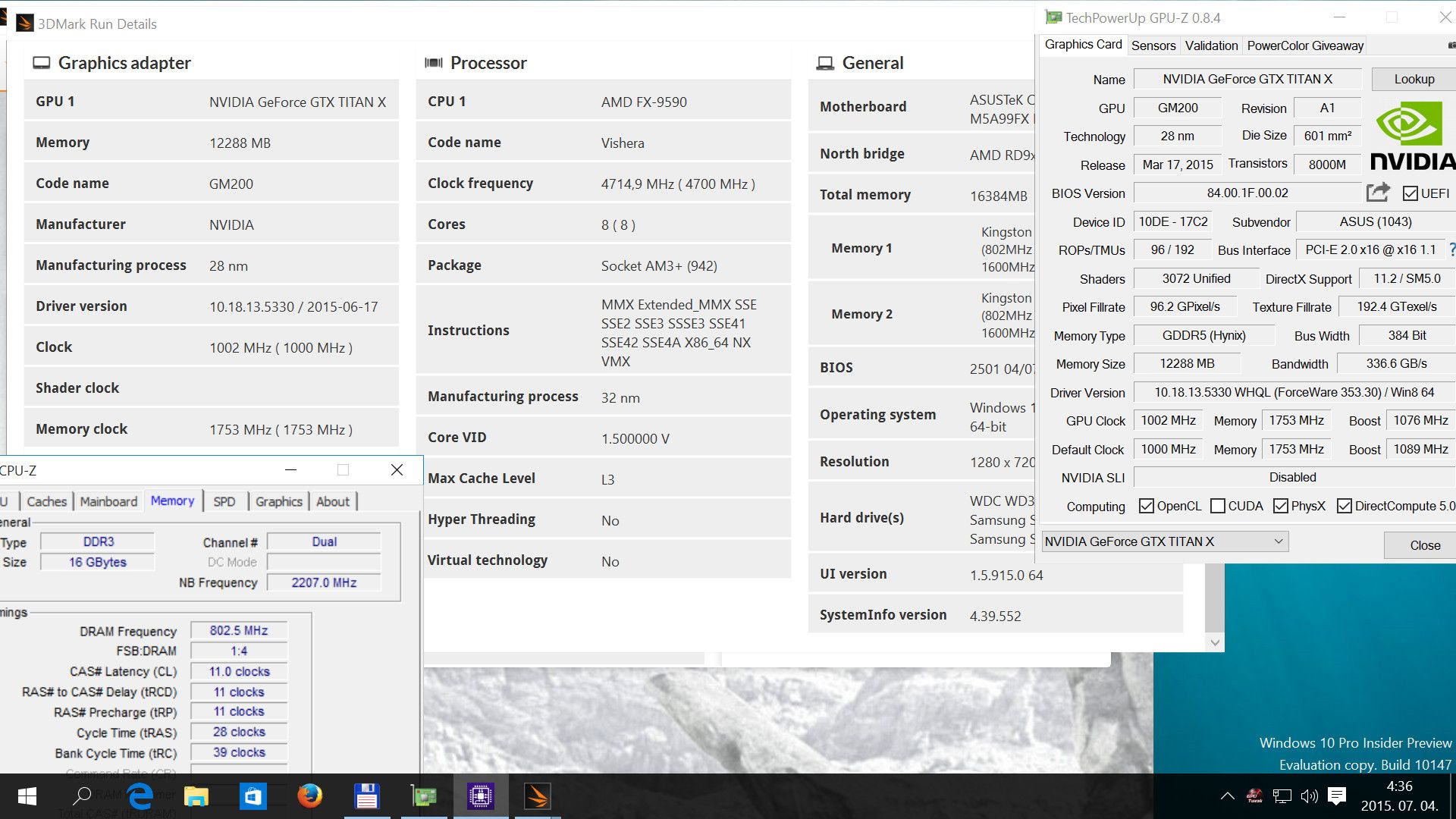
Task: Open the Windows Store taskbar icon
Action: tap(253, 796)
